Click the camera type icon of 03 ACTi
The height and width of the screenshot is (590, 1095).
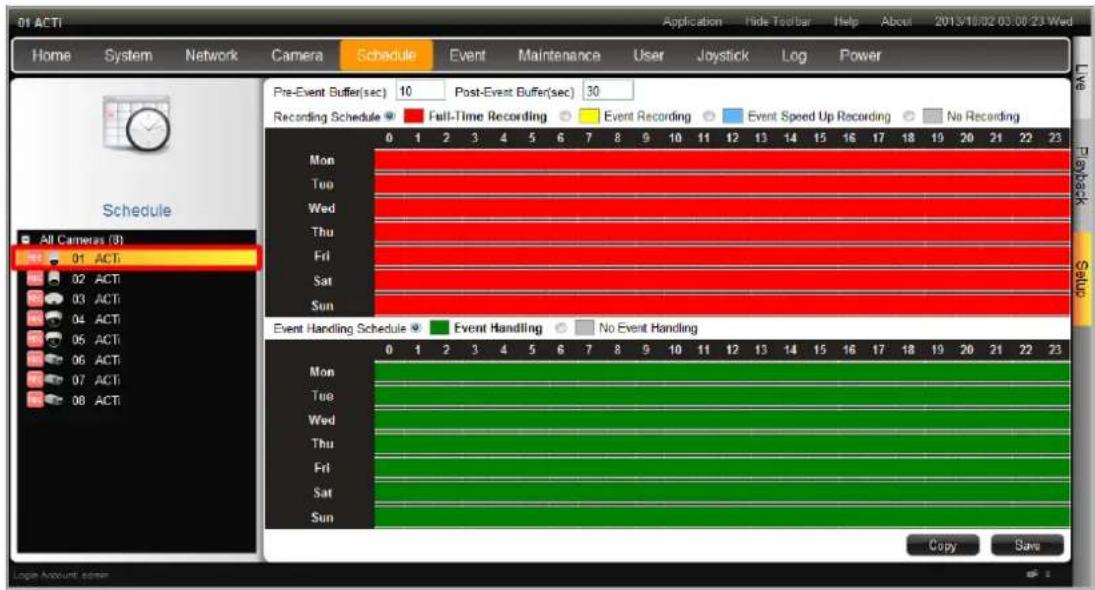54,299
